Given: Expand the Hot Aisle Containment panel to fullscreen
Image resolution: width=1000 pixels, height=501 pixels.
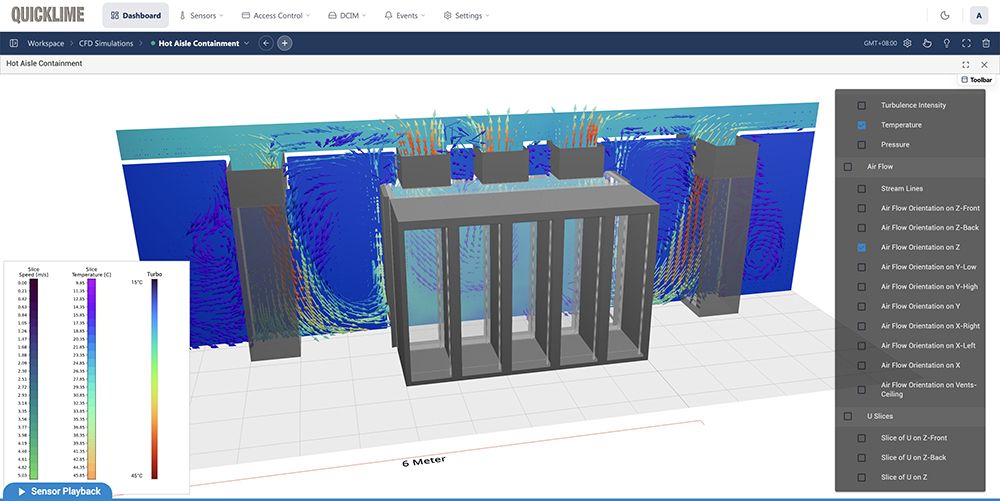Looking at the screenshot, I should click(x=966, y=64).
